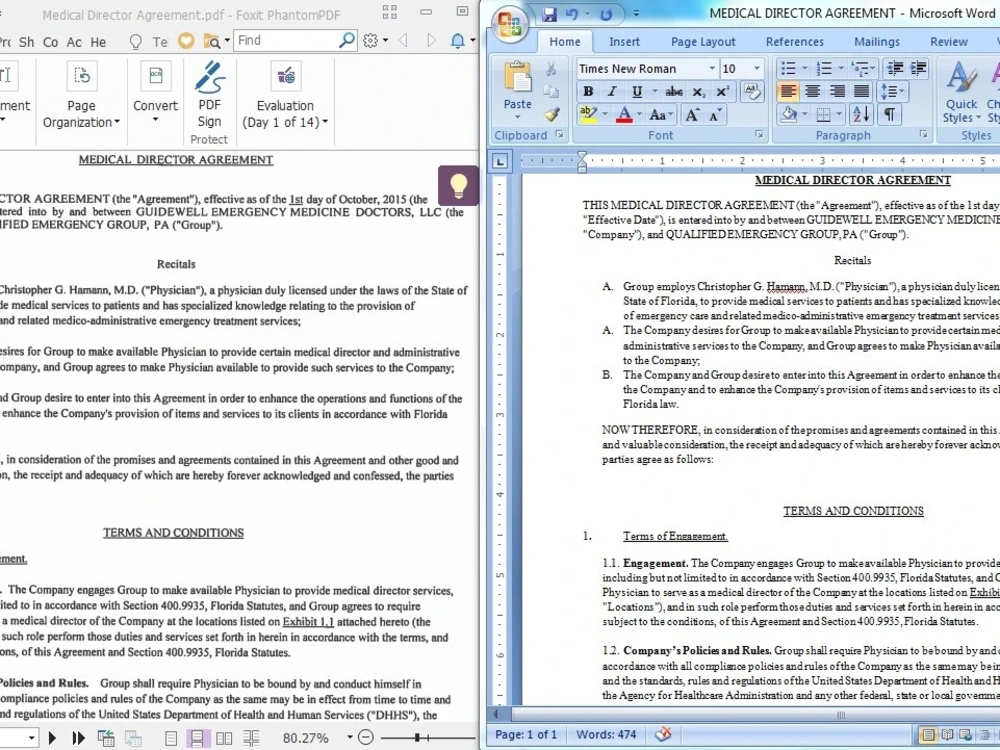This screenshot has height=750, width=1000.
Task: Click Shading paint bucket icon in Word
Action: tap(789, 115)
